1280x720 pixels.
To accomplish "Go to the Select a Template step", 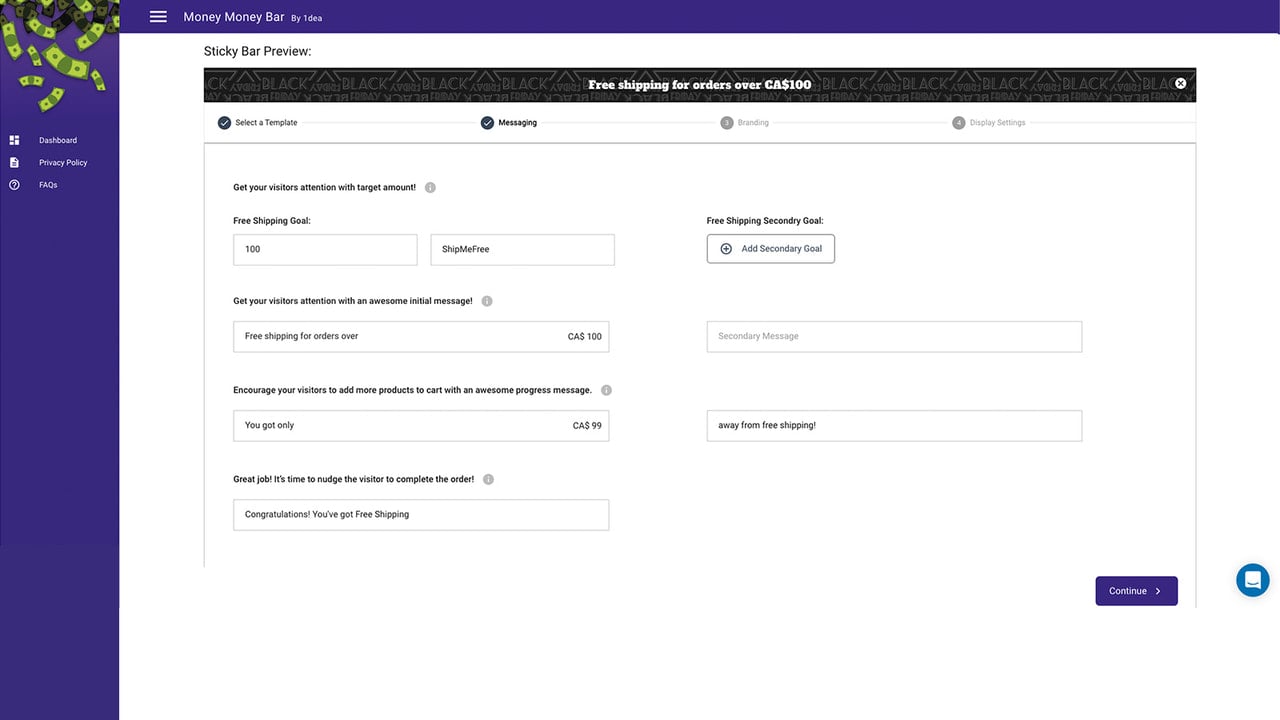I will [258, 123].
